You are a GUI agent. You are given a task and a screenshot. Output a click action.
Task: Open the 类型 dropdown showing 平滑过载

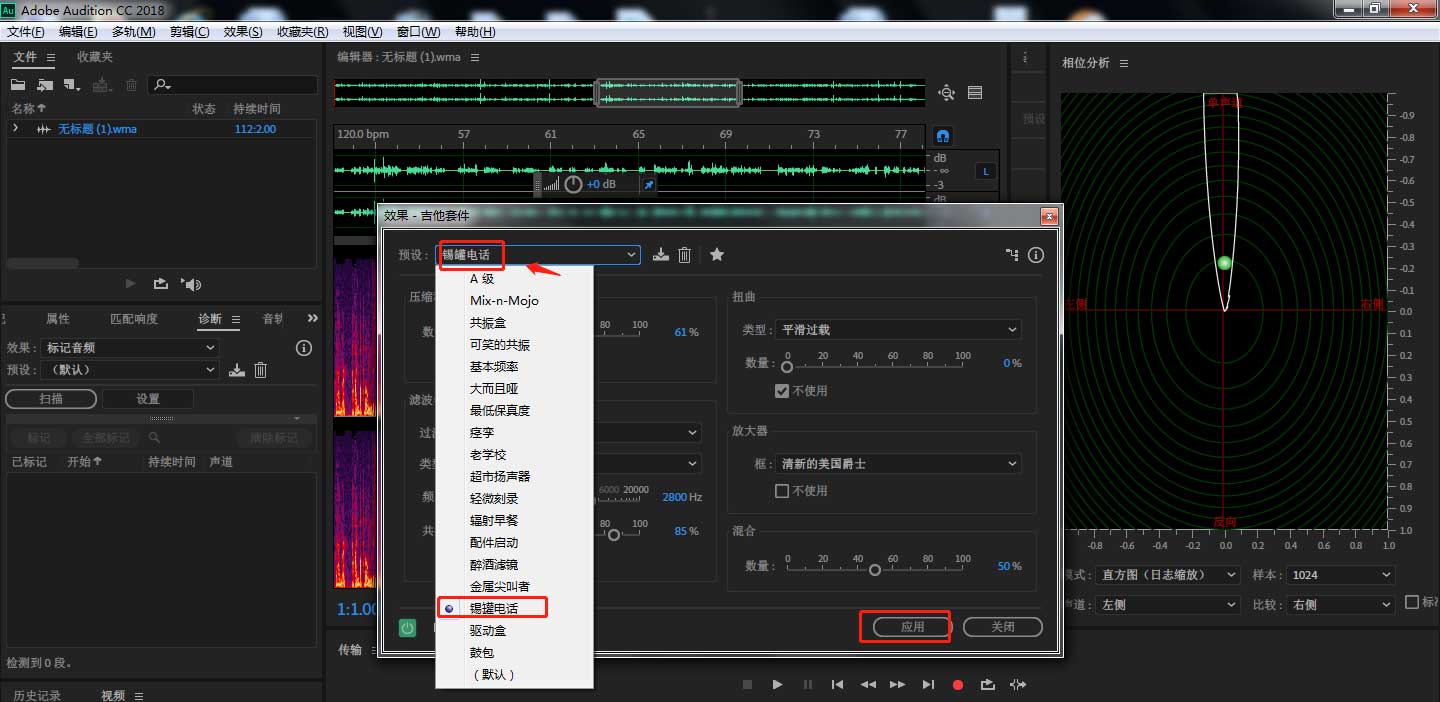pos(897,329)
